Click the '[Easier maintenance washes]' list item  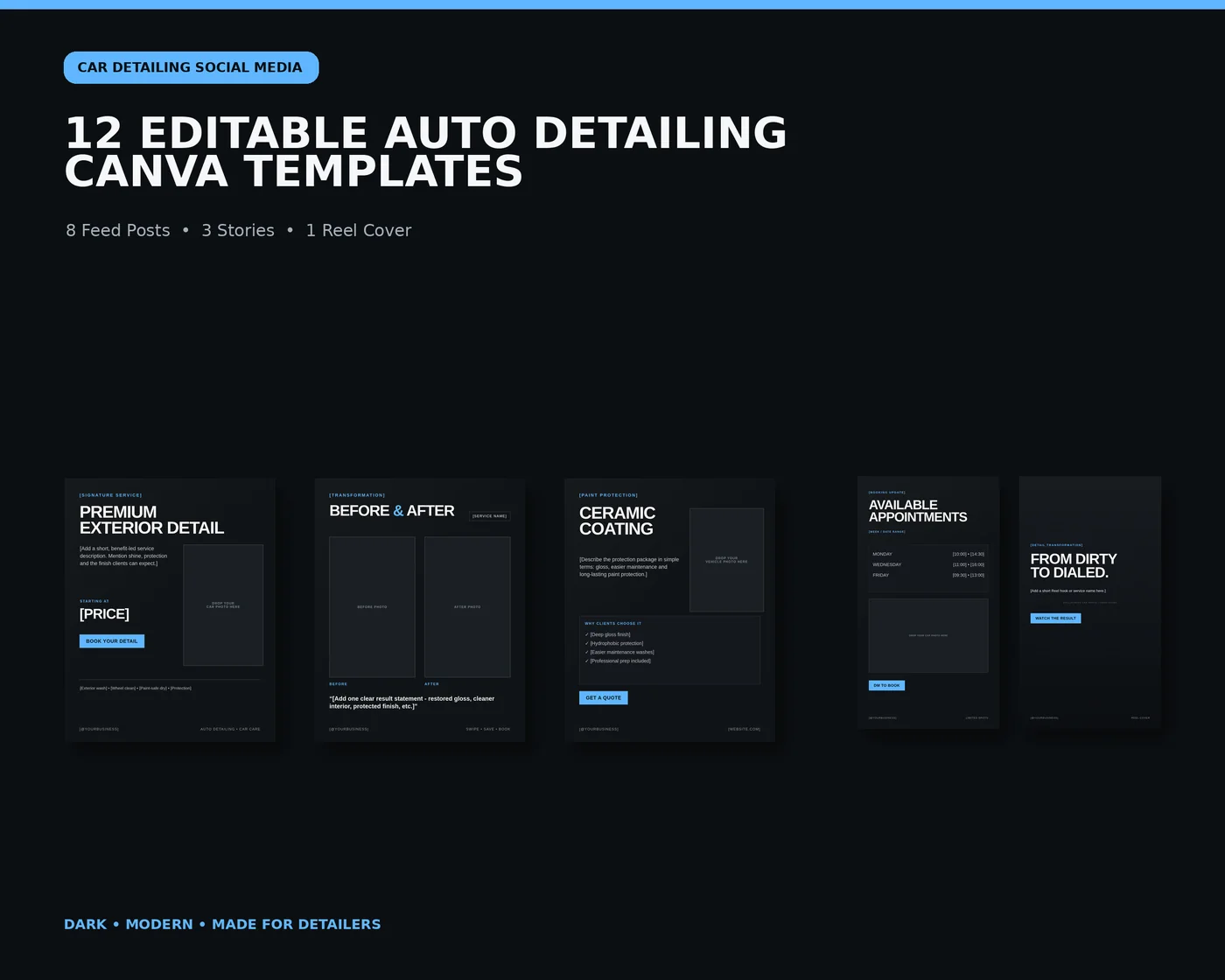pyautogui.click(x=619, y=652)
